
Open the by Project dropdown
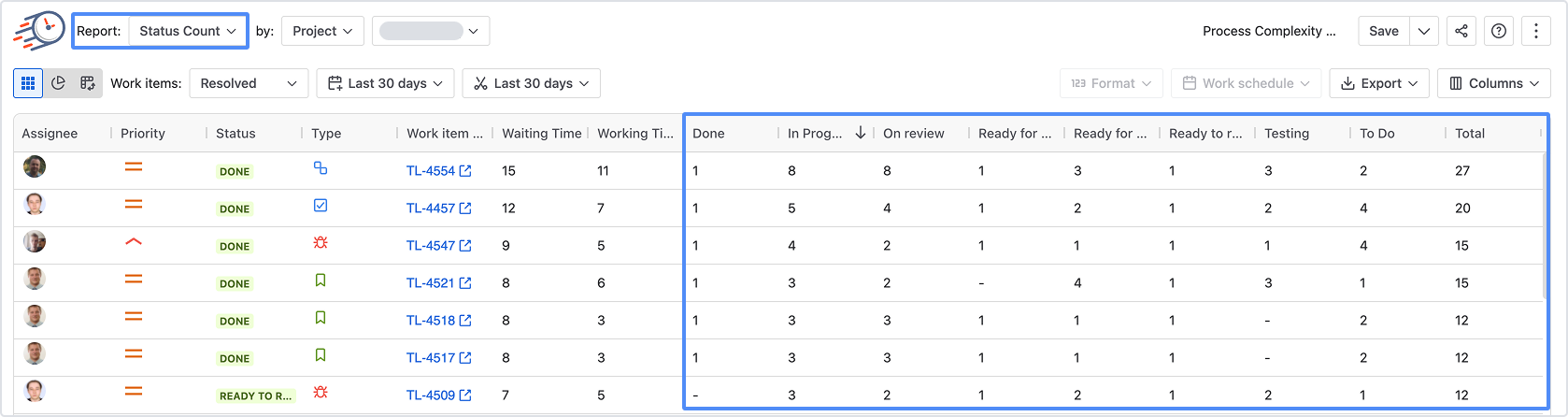[x=322, y=31]
